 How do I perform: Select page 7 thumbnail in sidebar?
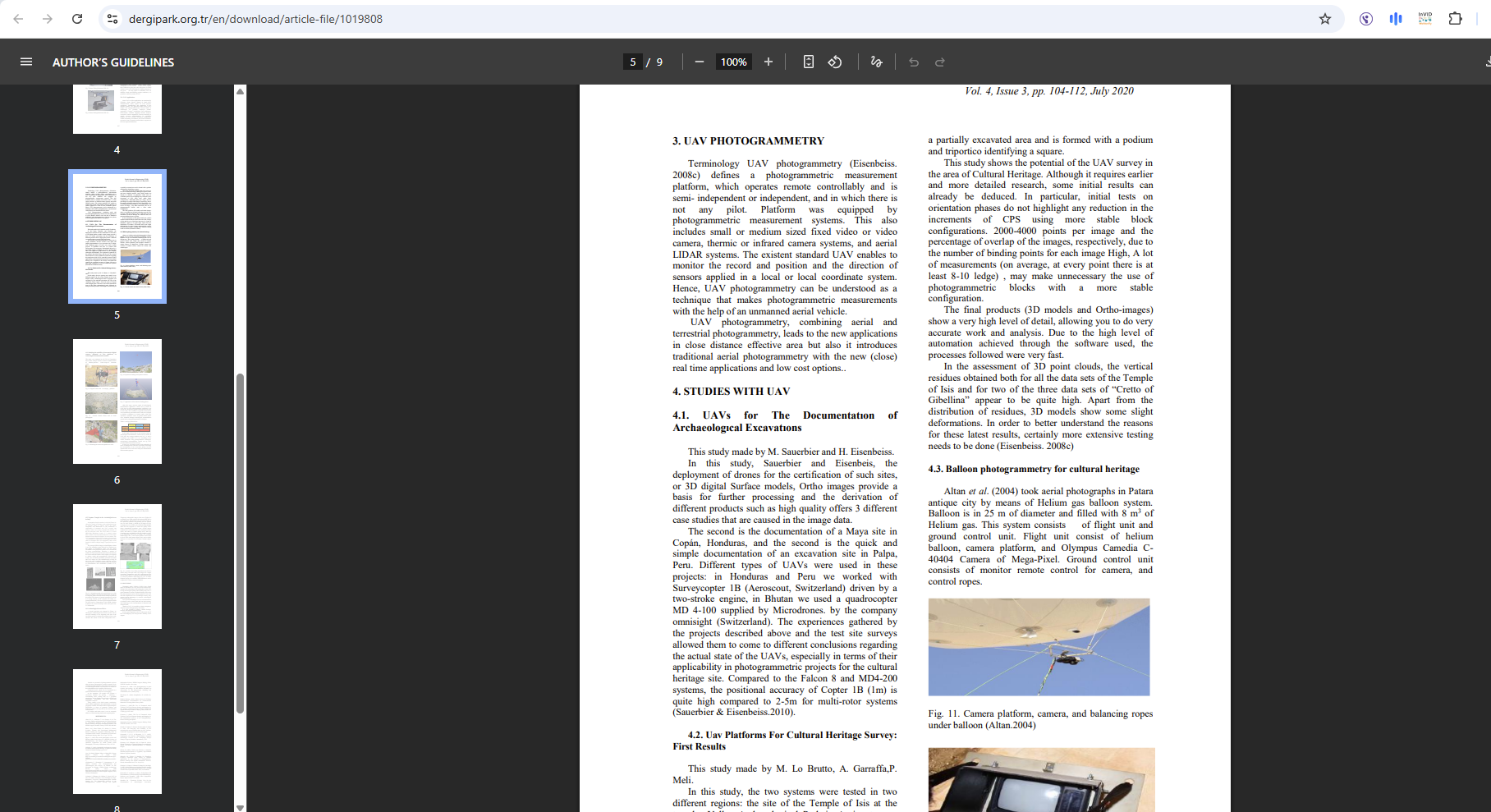pos(117,567)
